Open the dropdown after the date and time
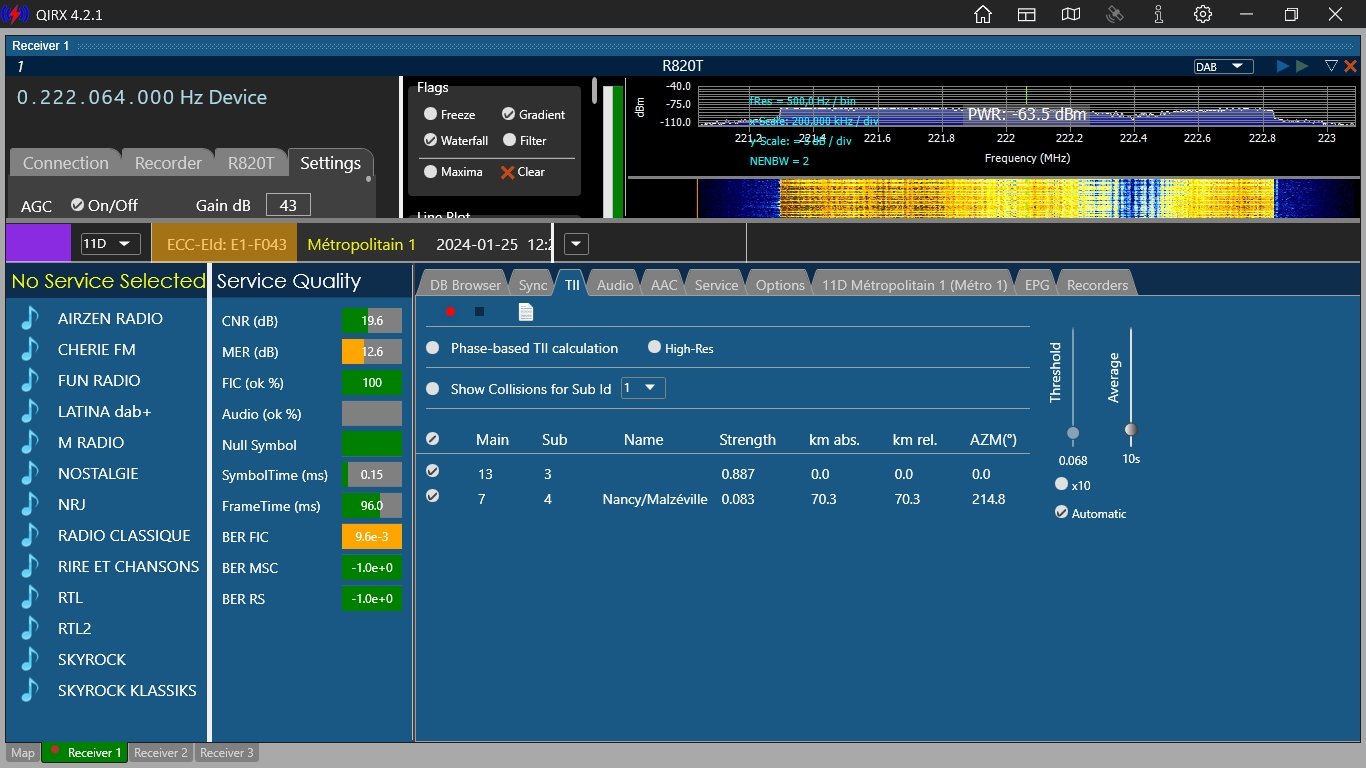This screenshot has height=768, width=1366. click(577, 244)
